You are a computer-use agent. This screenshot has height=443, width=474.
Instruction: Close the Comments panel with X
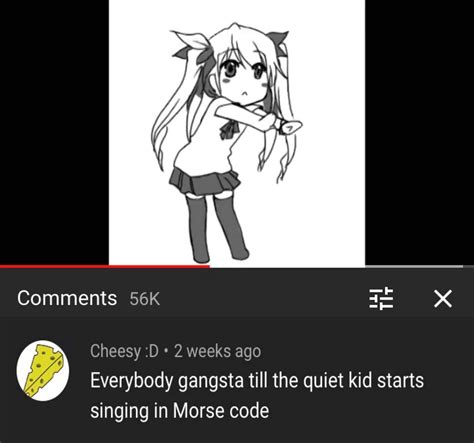coord(443,298)
